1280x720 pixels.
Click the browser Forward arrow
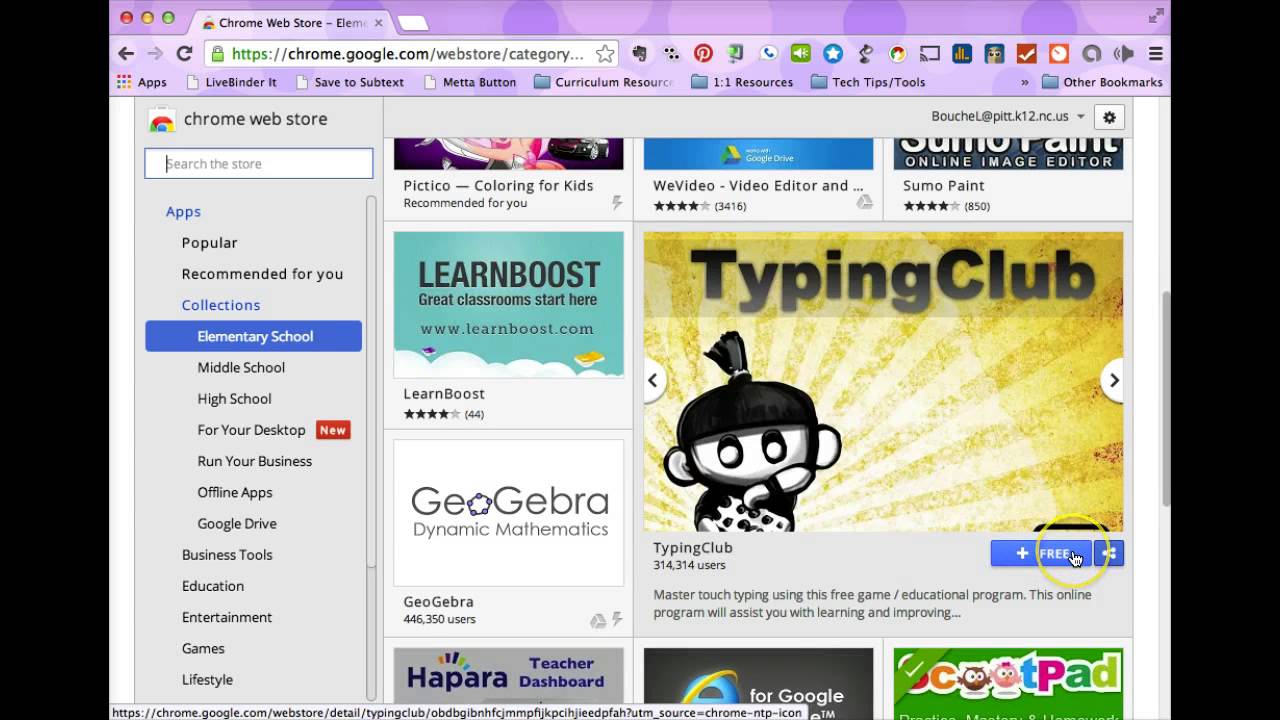pos(155,54)
